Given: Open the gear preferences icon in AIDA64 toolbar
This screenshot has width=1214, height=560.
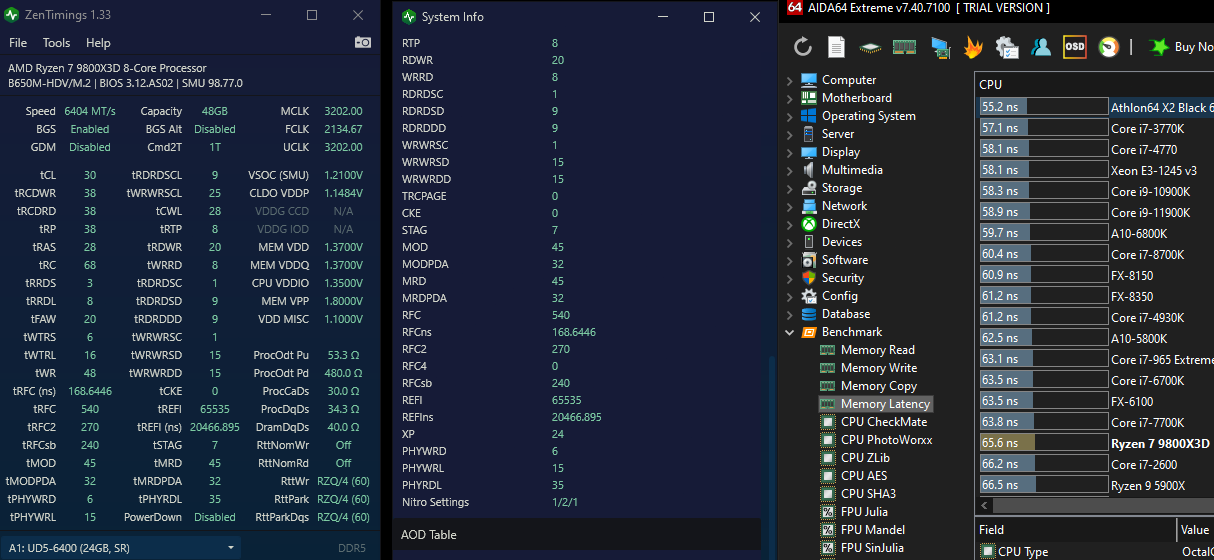Looking at the screenshot, I should (x=1007, y=46).
